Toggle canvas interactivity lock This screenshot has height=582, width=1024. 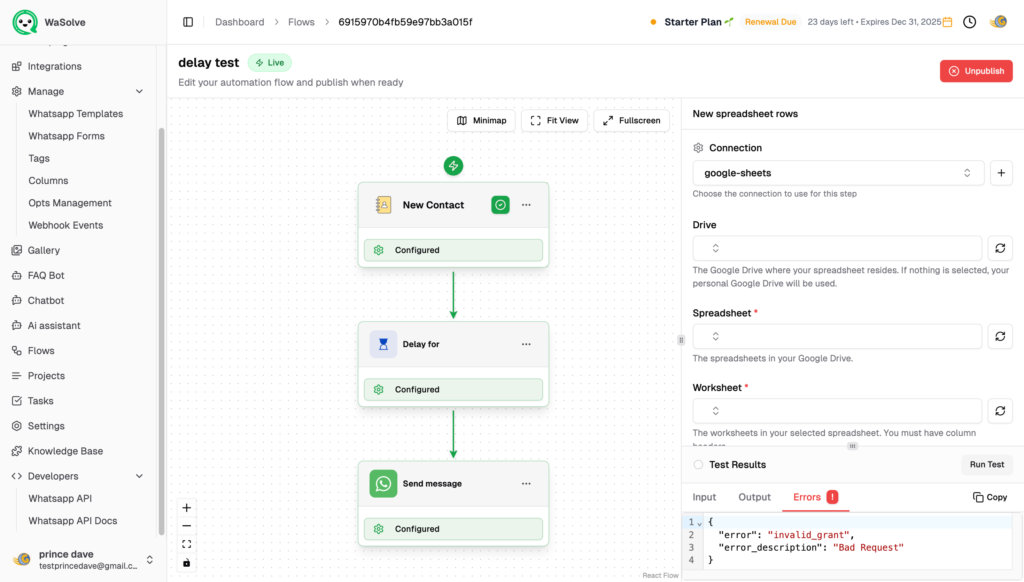(x=187, y=563)
